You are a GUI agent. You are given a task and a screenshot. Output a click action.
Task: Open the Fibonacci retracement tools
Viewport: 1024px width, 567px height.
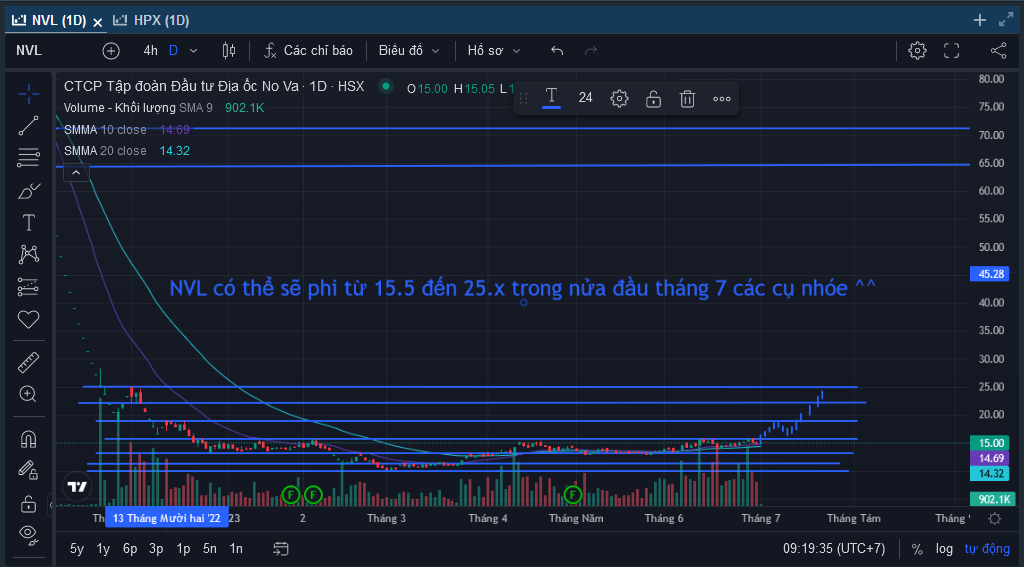(28, 157)
